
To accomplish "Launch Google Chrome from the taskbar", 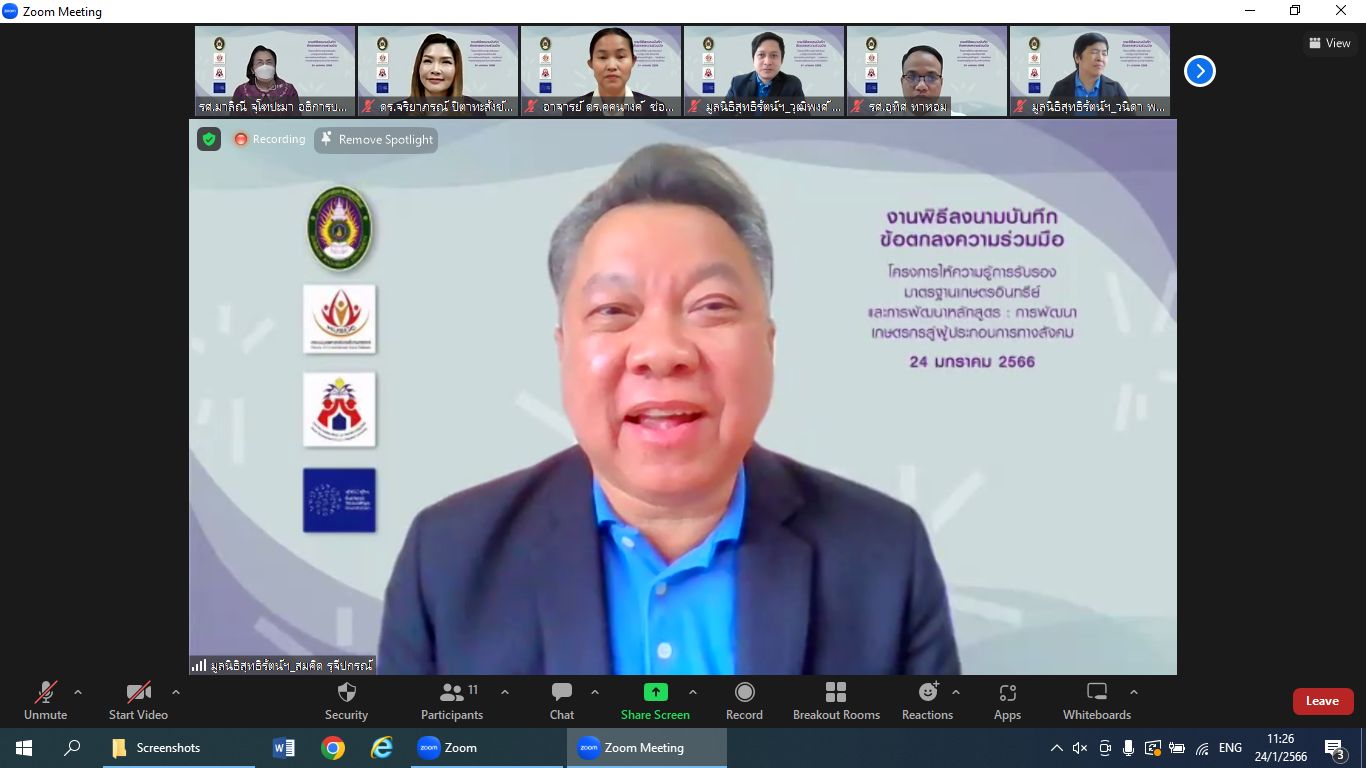I will [x=333, y=748].
